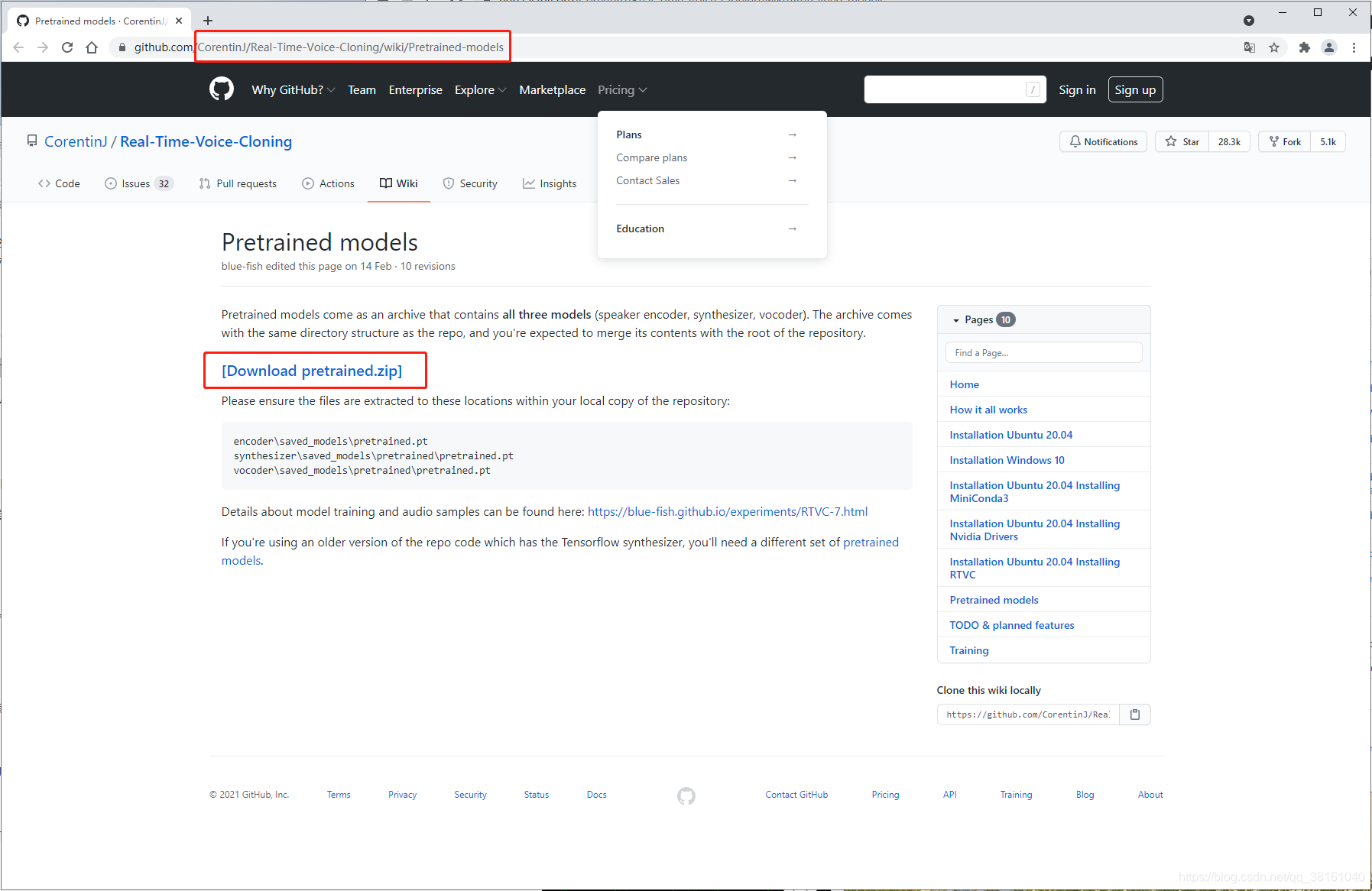Click the arrow next to Education

point(793,228)
